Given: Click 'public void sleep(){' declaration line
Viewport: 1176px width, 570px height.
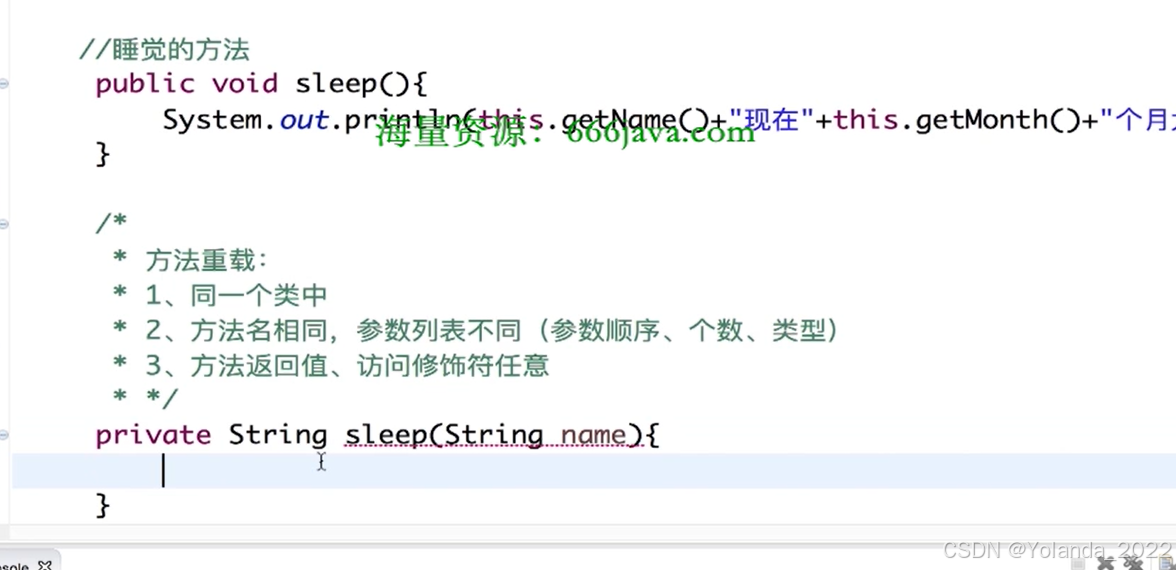Looking at the screenshot, I should tap(261, 84).
